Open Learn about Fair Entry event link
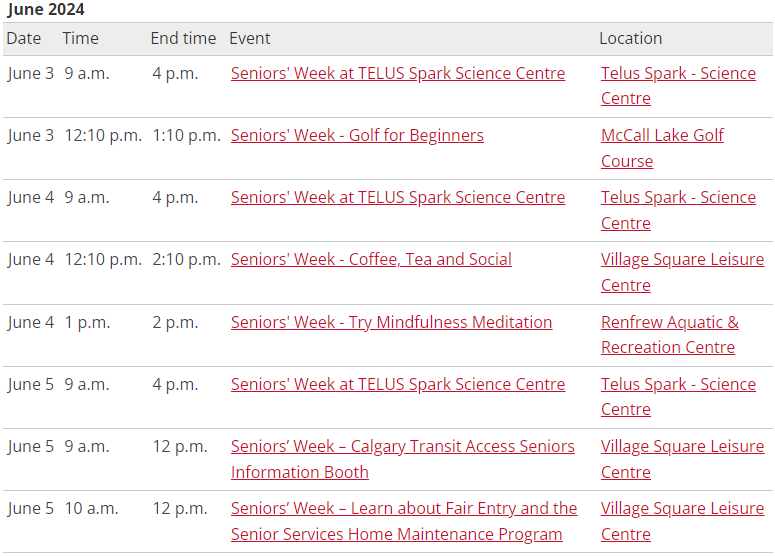The image size is (775, 556). point(404,521)
